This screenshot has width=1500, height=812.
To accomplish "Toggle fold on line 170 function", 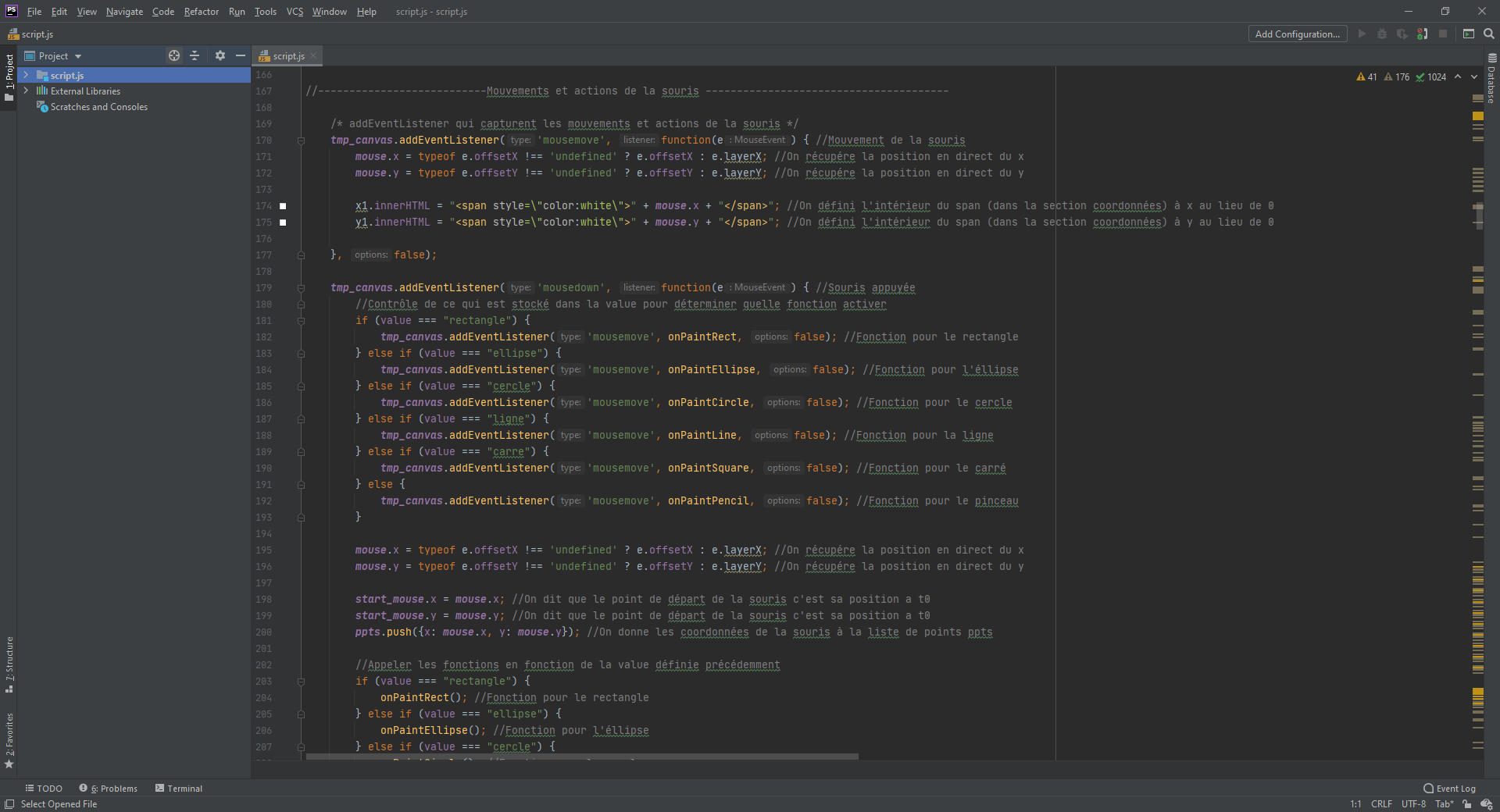I will tap(301, 141).
